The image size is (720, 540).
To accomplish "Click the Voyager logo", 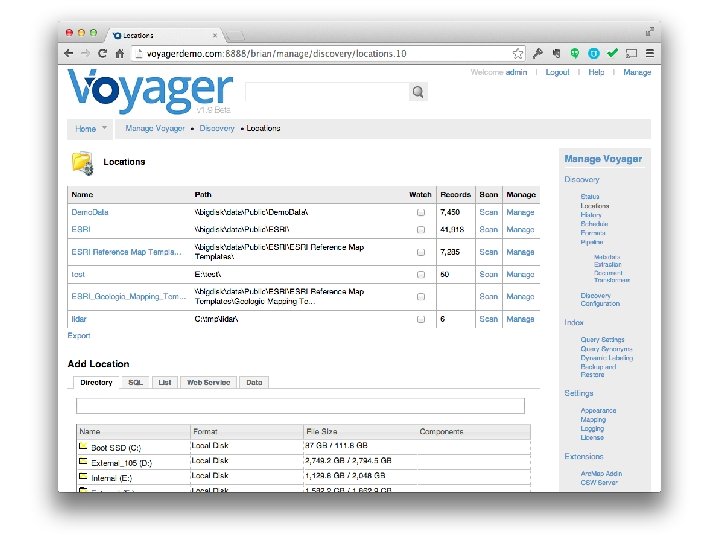I will point(150,91).
